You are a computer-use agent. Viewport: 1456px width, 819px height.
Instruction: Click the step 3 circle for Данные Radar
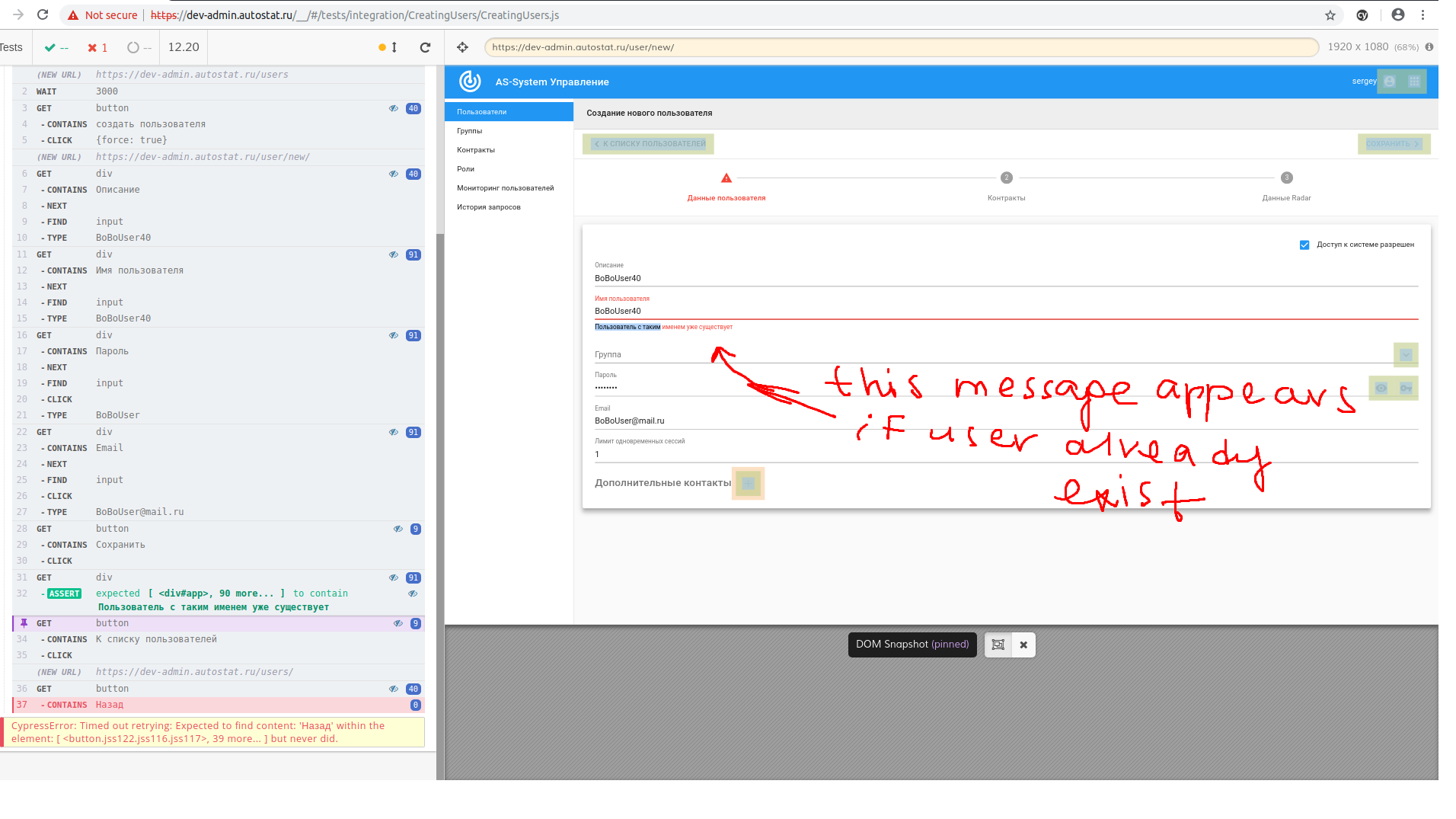(x=1286, y=178)
